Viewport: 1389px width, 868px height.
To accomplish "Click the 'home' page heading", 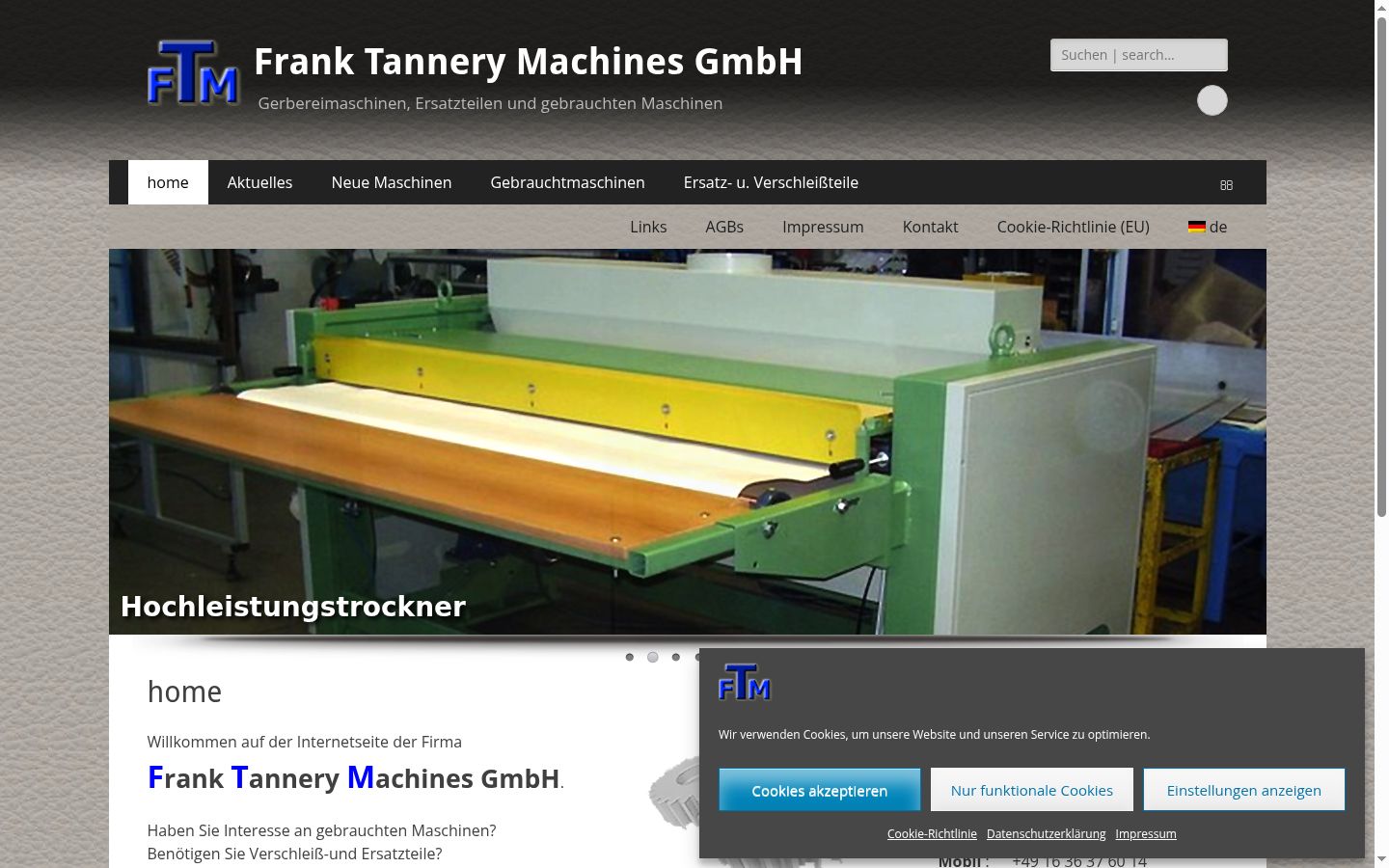I will tap(184, 692).
